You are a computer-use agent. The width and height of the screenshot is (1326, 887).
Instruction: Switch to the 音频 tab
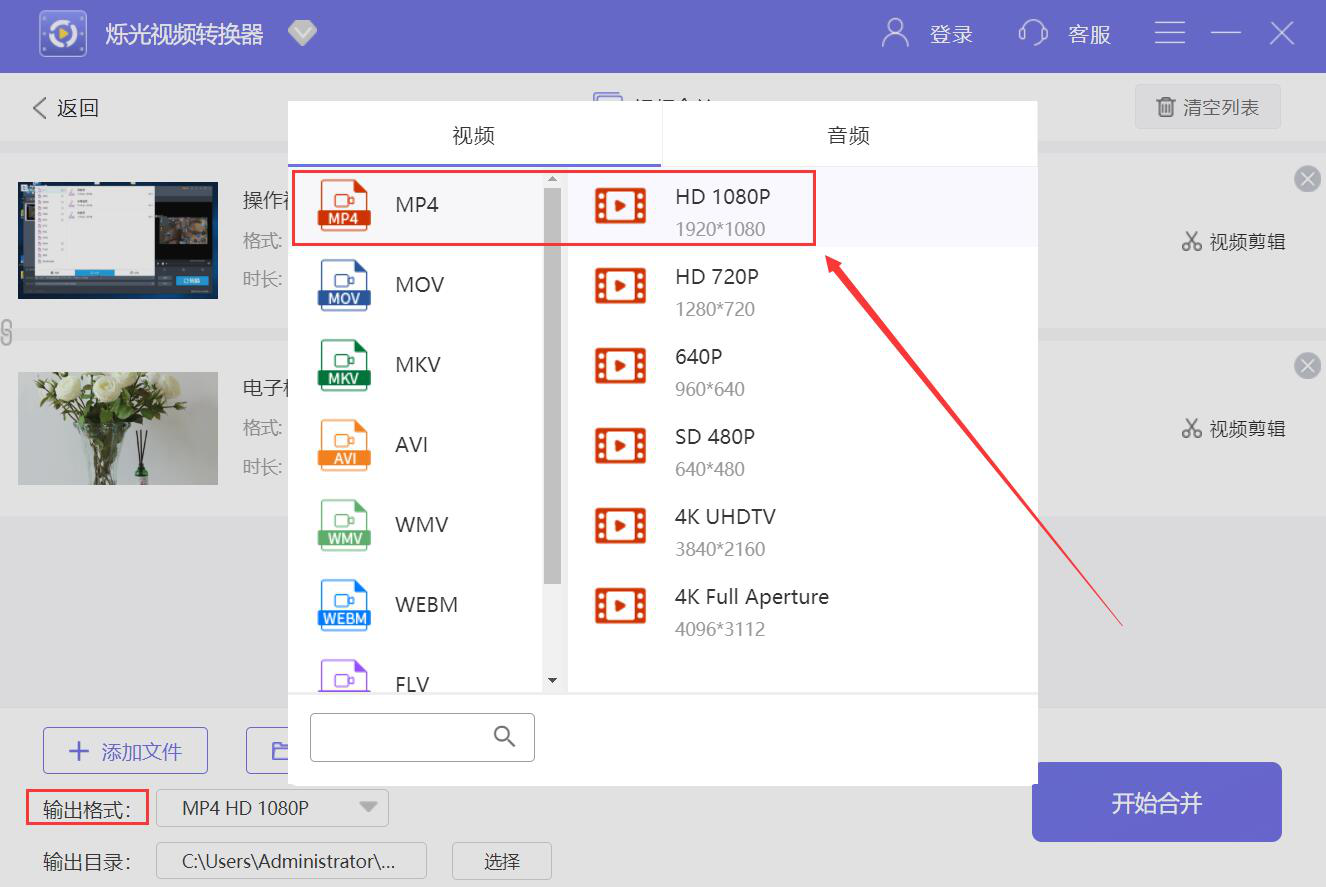click(x=849, y=135)
